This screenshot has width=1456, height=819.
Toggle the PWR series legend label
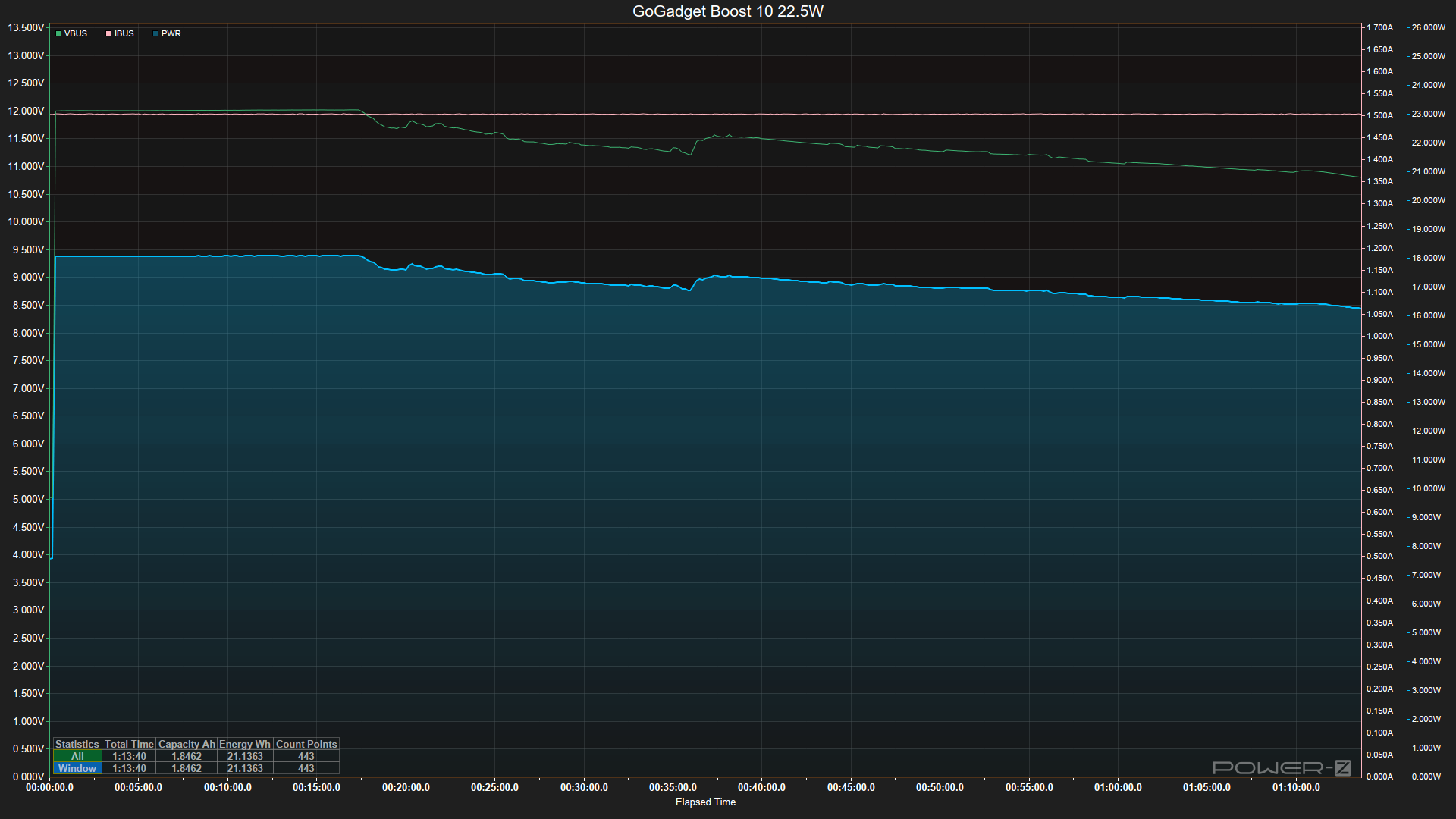click(171, 34)
